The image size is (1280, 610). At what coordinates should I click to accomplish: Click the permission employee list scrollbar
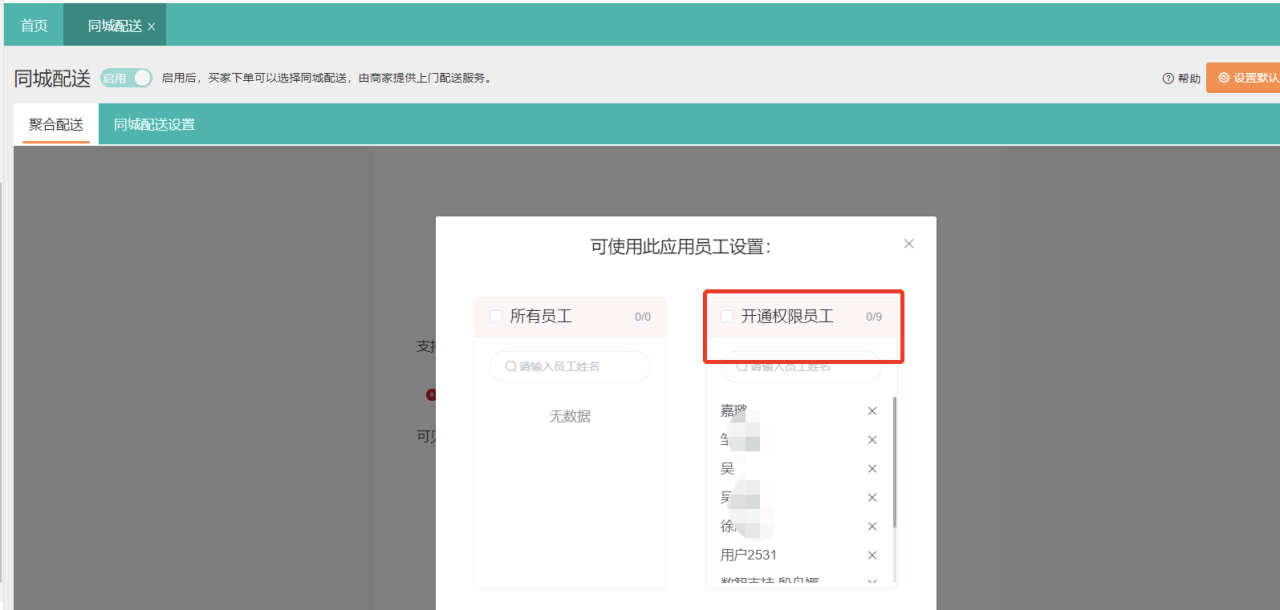(894, 460)
